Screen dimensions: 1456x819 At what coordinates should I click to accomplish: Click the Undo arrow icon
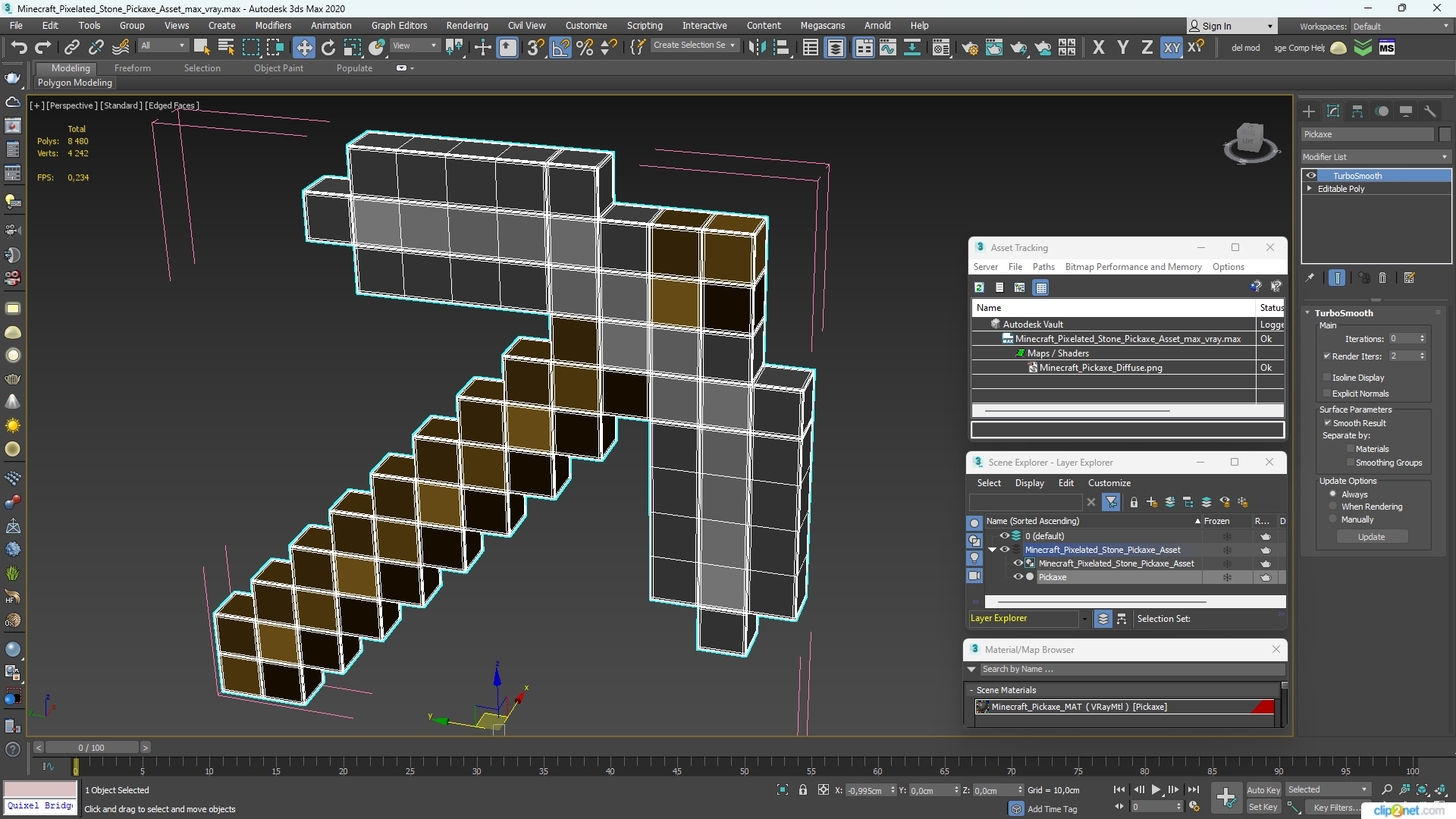click(x=19, y=48)
